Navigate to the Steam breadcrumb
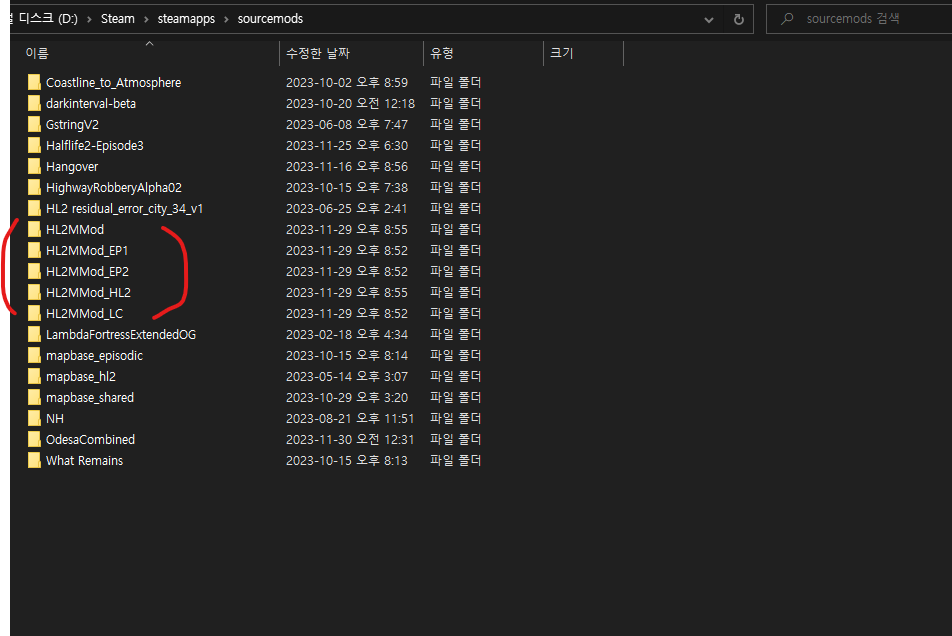 coord(118,19)
